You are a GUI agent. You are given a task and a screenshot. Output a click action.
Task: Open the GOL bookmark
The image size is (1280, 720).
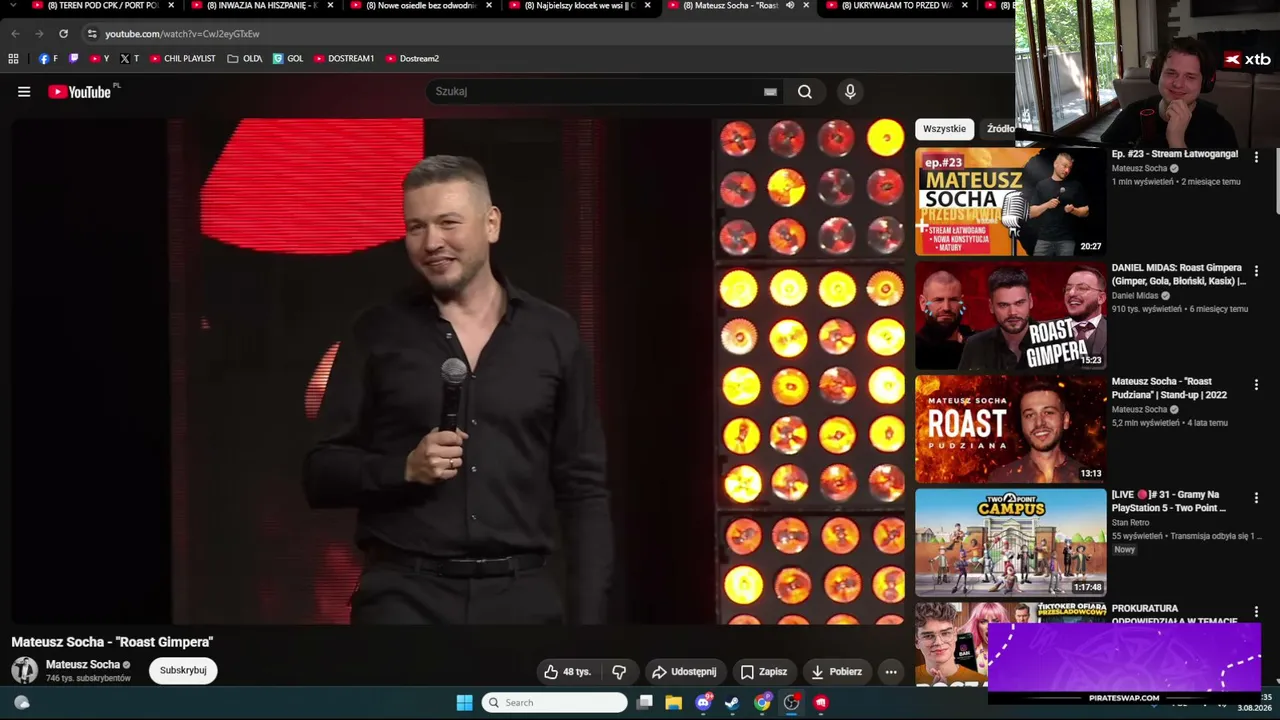(288, 59)
